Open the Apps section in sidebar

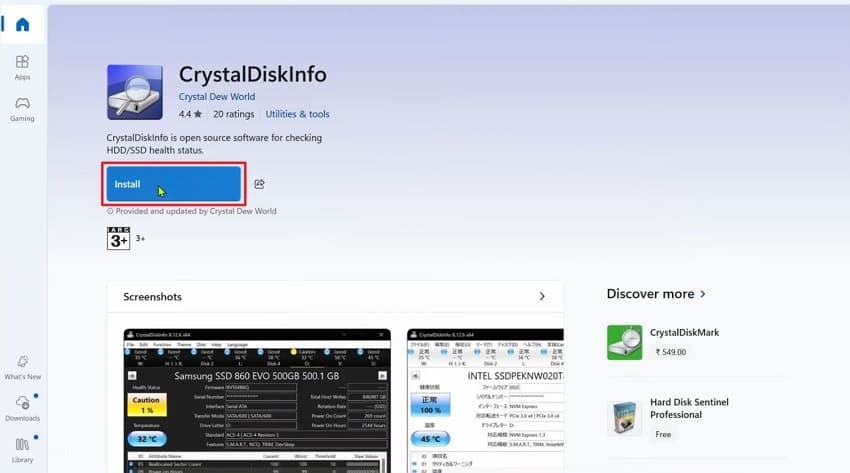coord(22,68)
